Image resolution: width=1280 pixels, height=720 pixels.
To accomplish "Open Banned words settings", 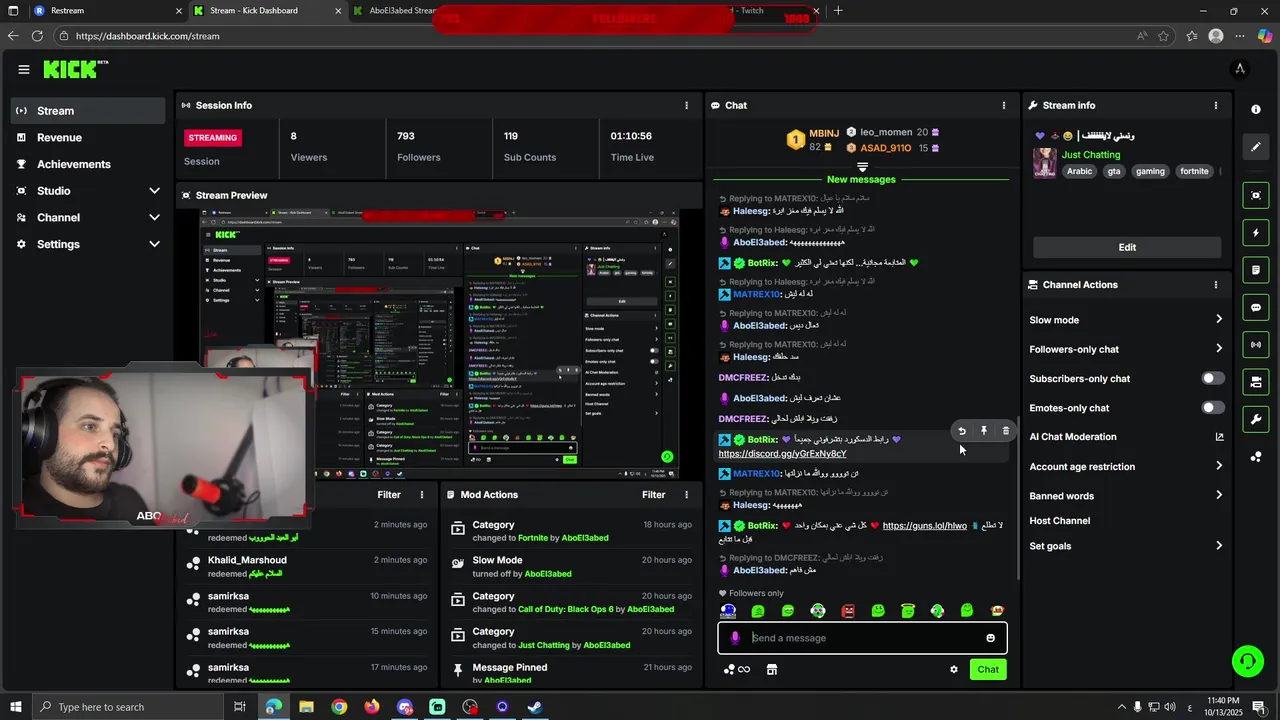I will tap(1126, 496).
